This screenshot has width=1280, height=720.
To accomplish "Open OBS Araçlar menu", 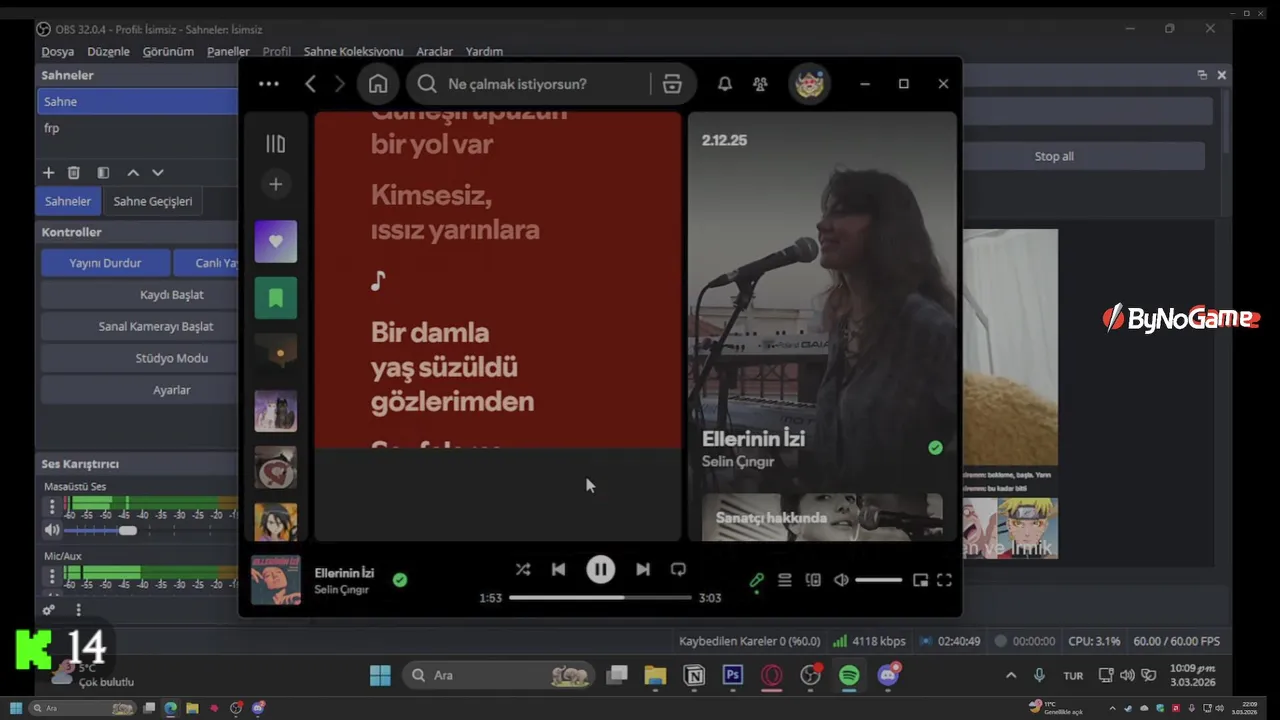I will [x=434, y=51].
